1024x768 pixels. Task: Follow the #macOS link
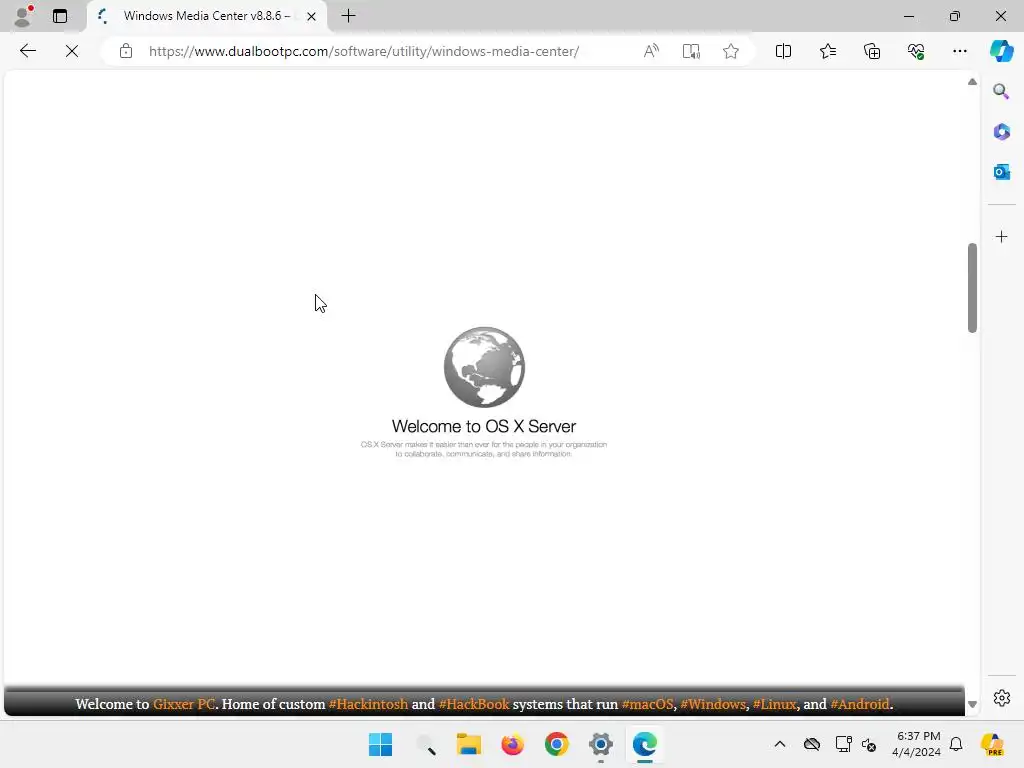pos(647,704)
